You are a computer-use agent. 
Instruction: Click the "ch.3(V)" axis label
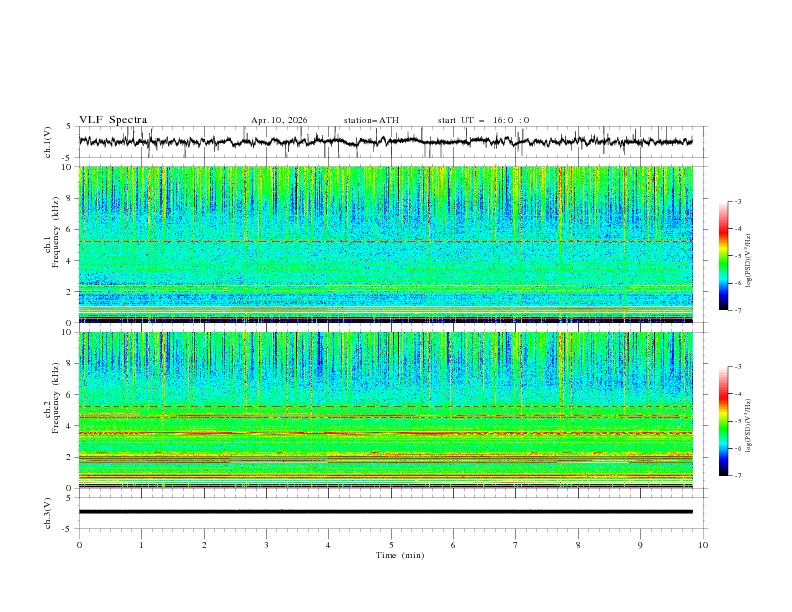pos(48,513)
